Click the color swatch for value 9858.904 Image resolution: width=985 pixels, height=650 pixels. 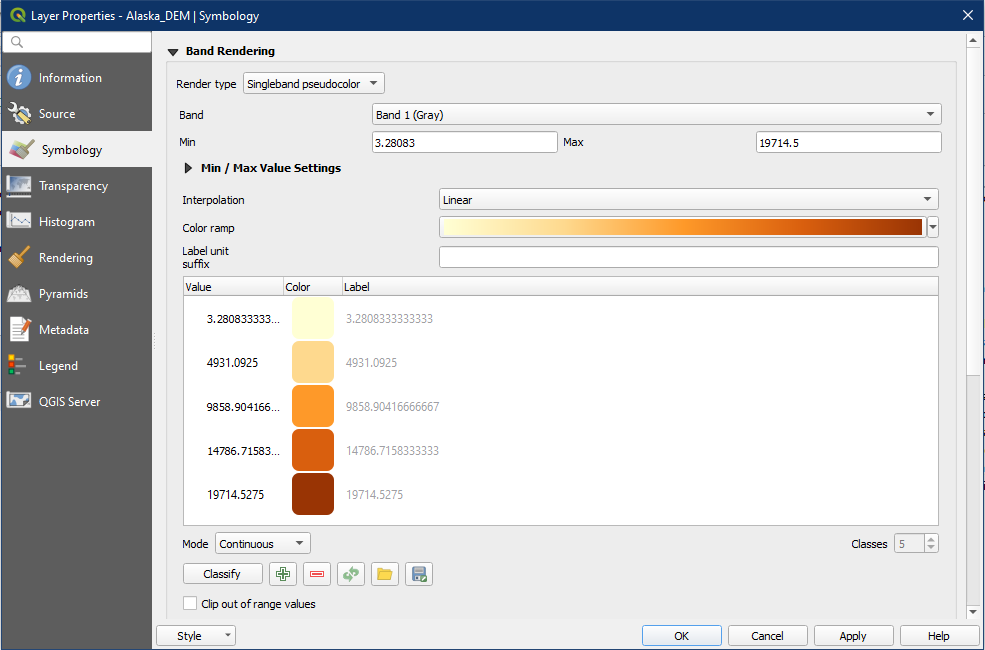[312, 407]
